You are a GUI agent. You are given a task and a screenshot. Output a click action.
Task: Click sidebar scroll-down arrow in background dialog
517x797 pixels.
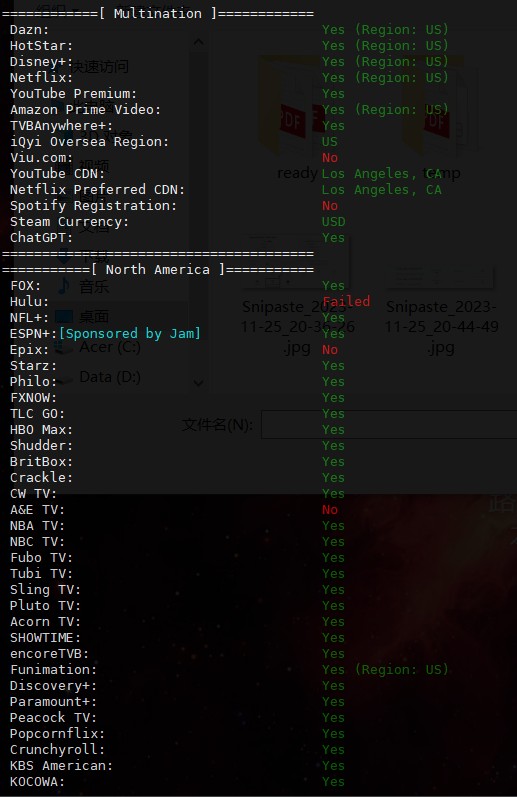point(199,383)
